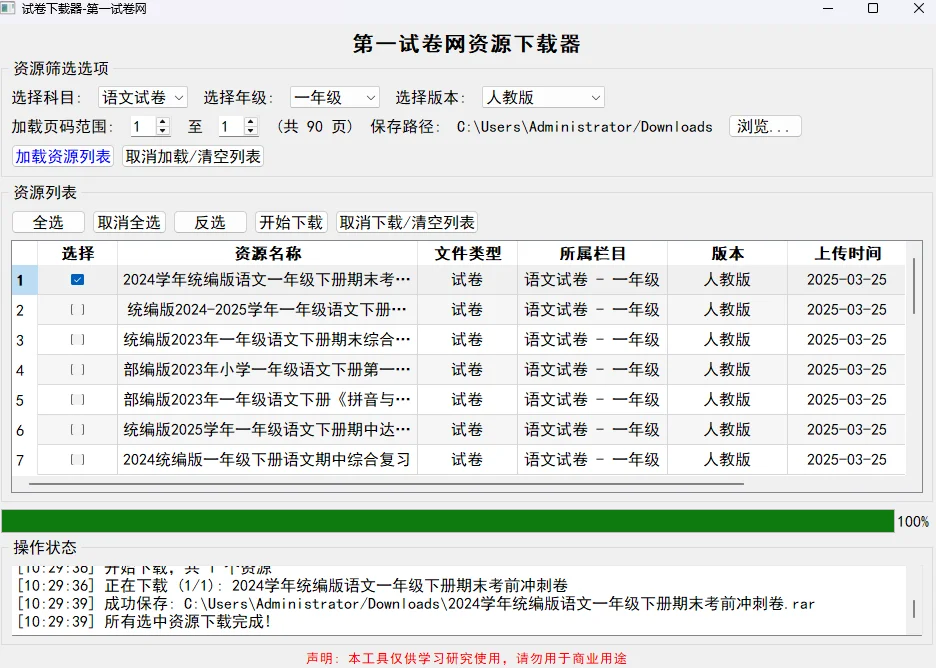Click the 2025-03-25 upload date in row 7

pyautogui.click(x=847, y=459)
